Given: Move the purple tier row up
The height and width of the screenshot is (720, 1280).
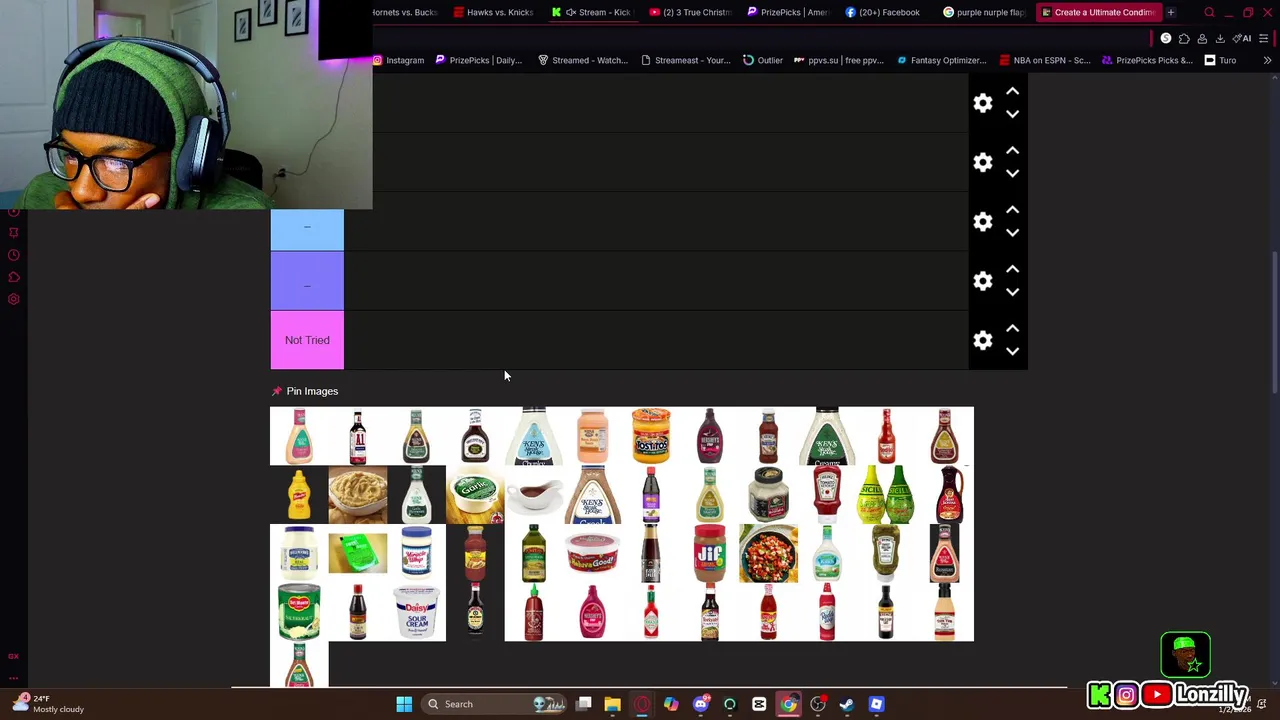Looking at the screenshot, I should coord(1012,269).
